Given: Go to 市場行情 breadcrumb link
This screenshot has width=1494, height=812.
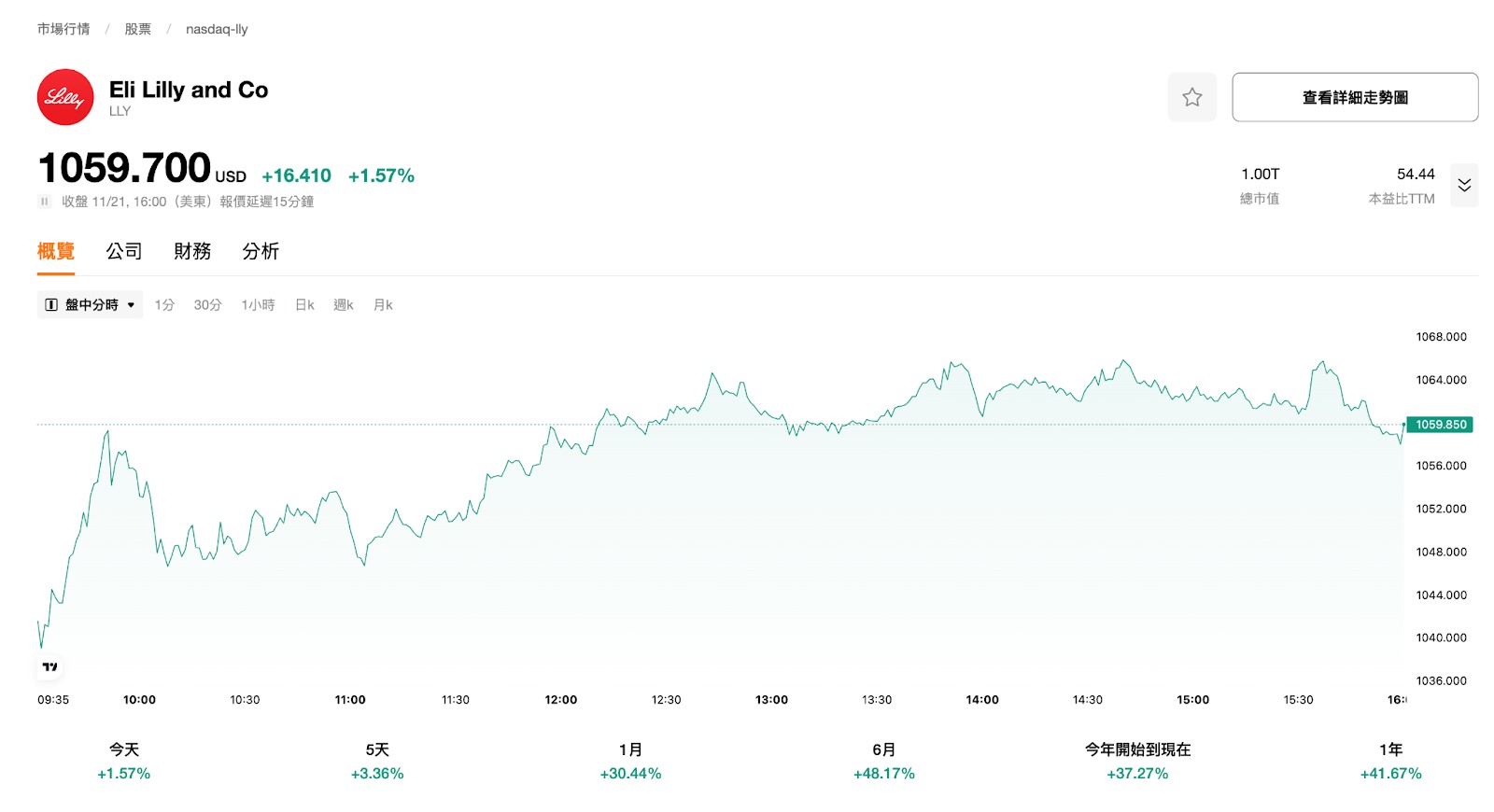Looking at the screenshot, I should (x=63, y=29).
